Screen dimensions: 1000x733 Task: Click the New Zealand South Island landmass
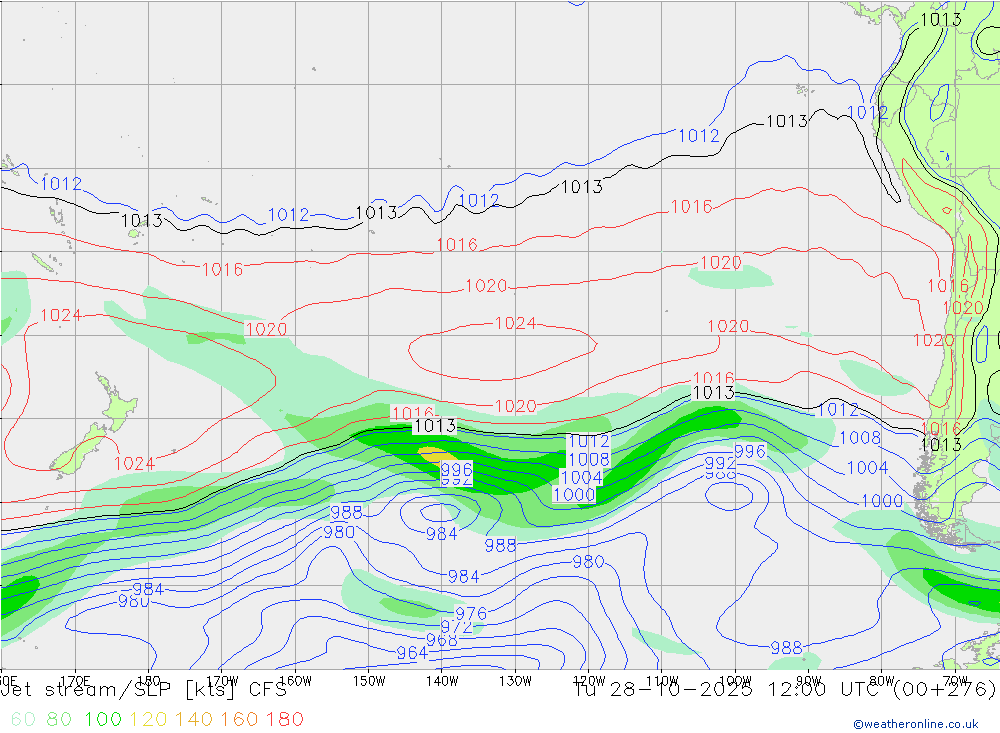(80, 448)
